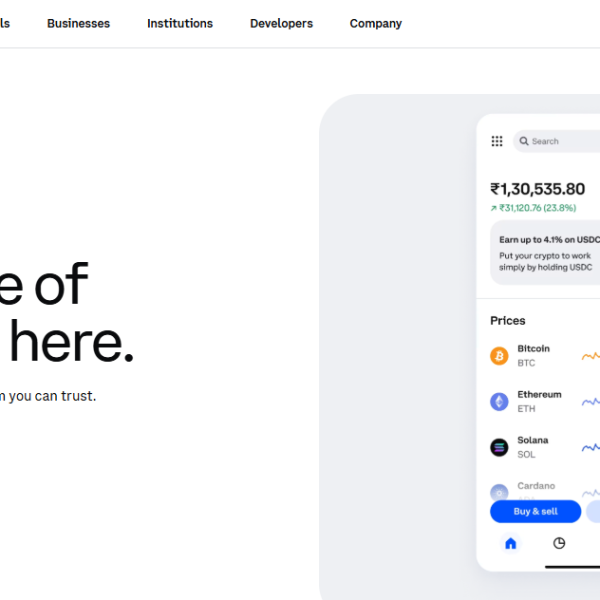Click the Ethereum price sparkline chart
The width and height of the screenshot is (600, 600).
click(x=591, y=402)
